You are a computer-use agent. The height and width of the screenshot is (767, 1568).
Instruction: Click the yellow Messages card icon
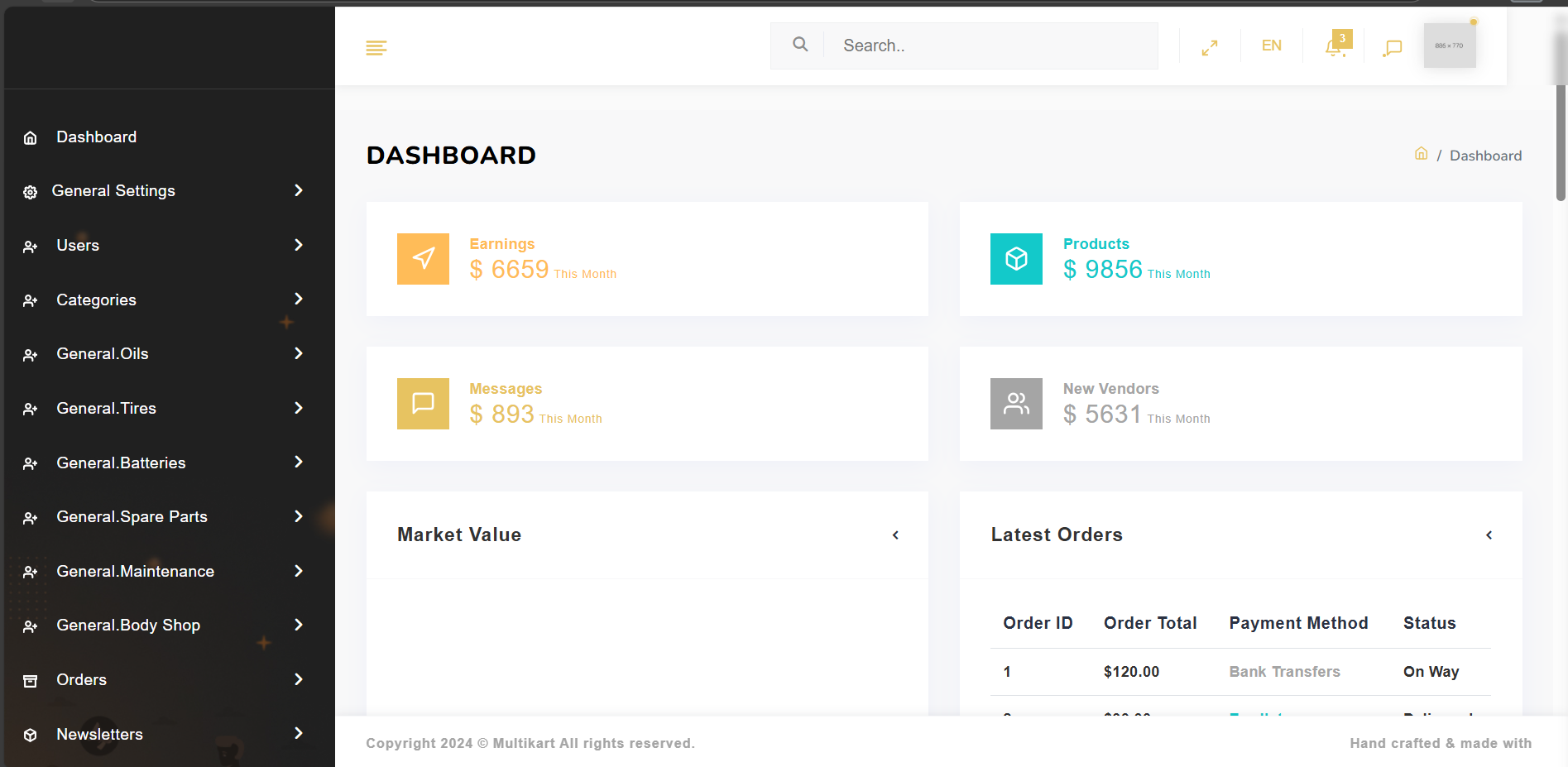click(423, 404)
